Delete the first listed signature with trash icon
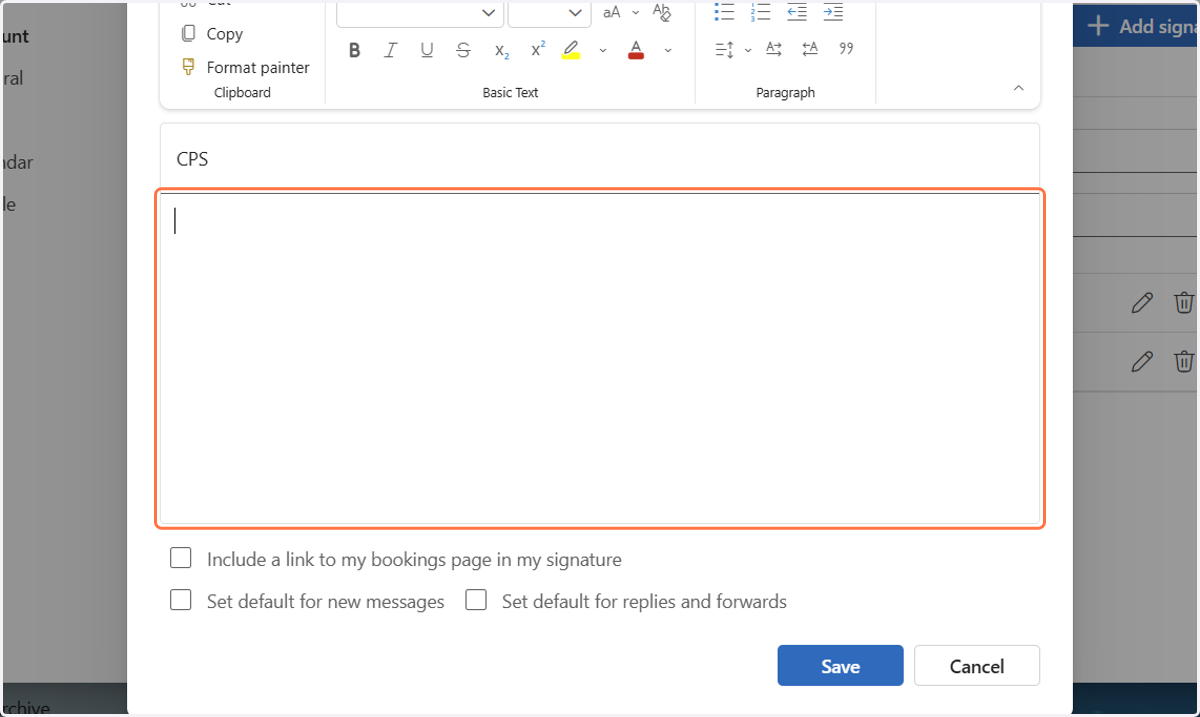Image resolution: width=1200 pixels, height=717 pixels. tap(1183, 302)
